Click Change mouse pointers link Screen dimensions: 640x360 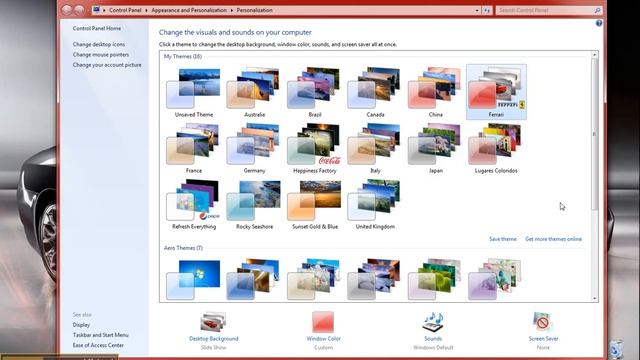(101, 54)
